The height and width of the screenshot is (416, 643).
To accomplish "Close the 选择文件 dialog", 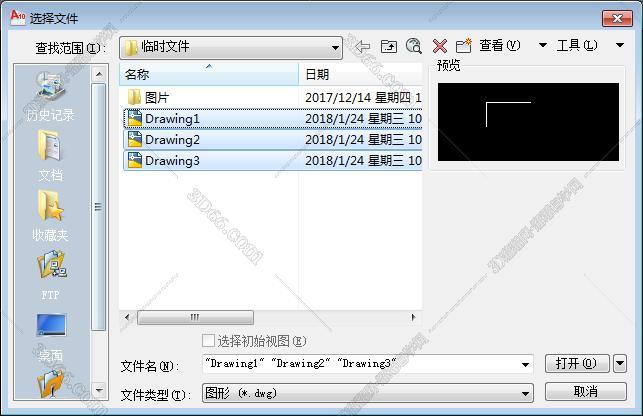I will 617,18.
